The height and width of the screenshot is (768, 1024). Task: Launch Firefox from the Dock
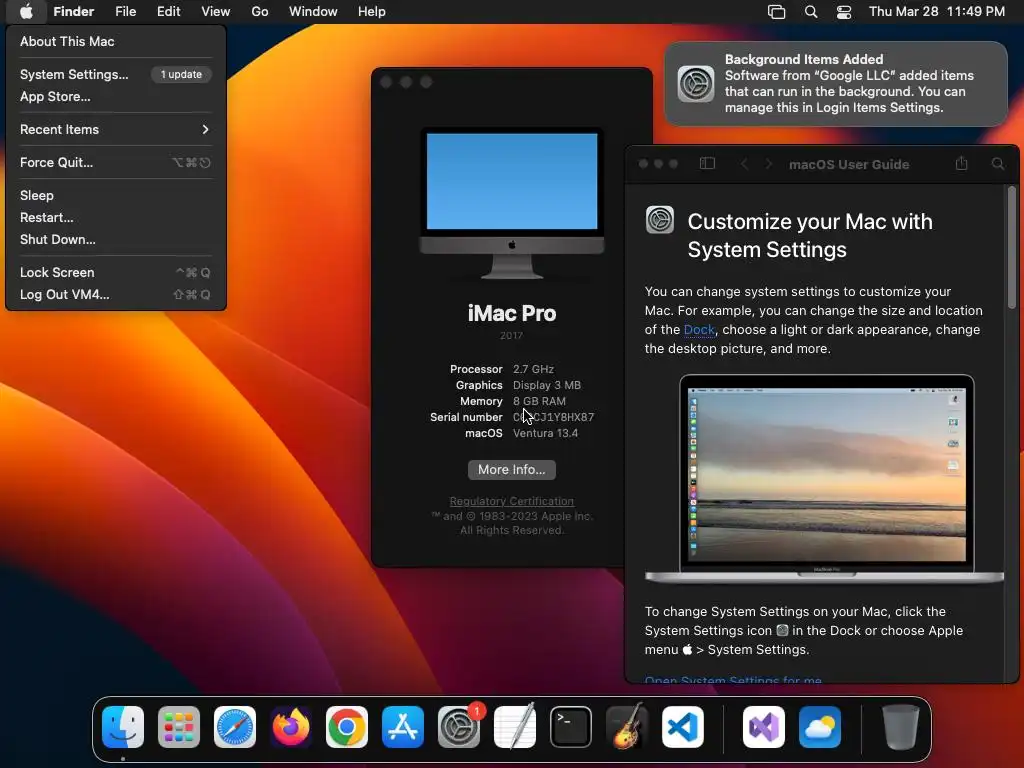point(291,727)
